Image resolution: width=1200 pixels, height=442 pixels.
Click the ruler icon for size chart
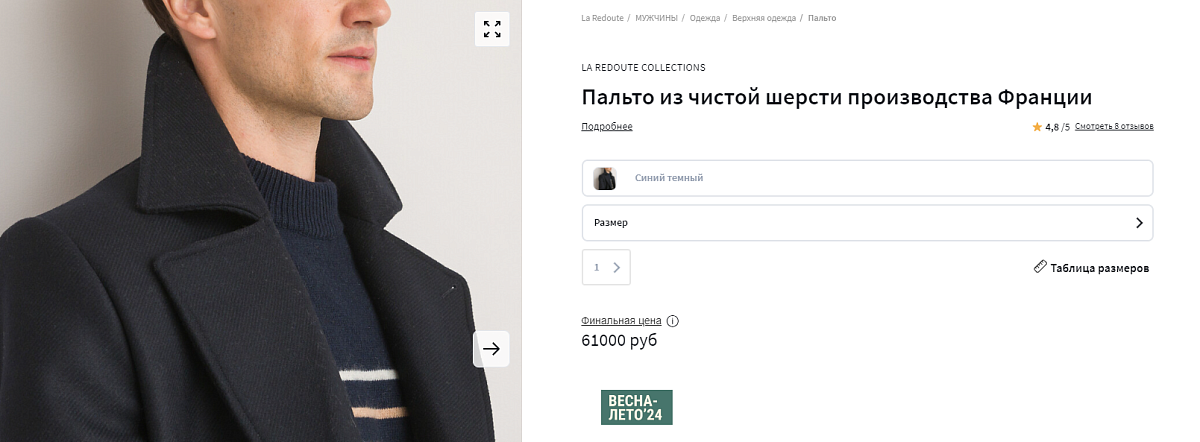click(x=1040, y=267)
